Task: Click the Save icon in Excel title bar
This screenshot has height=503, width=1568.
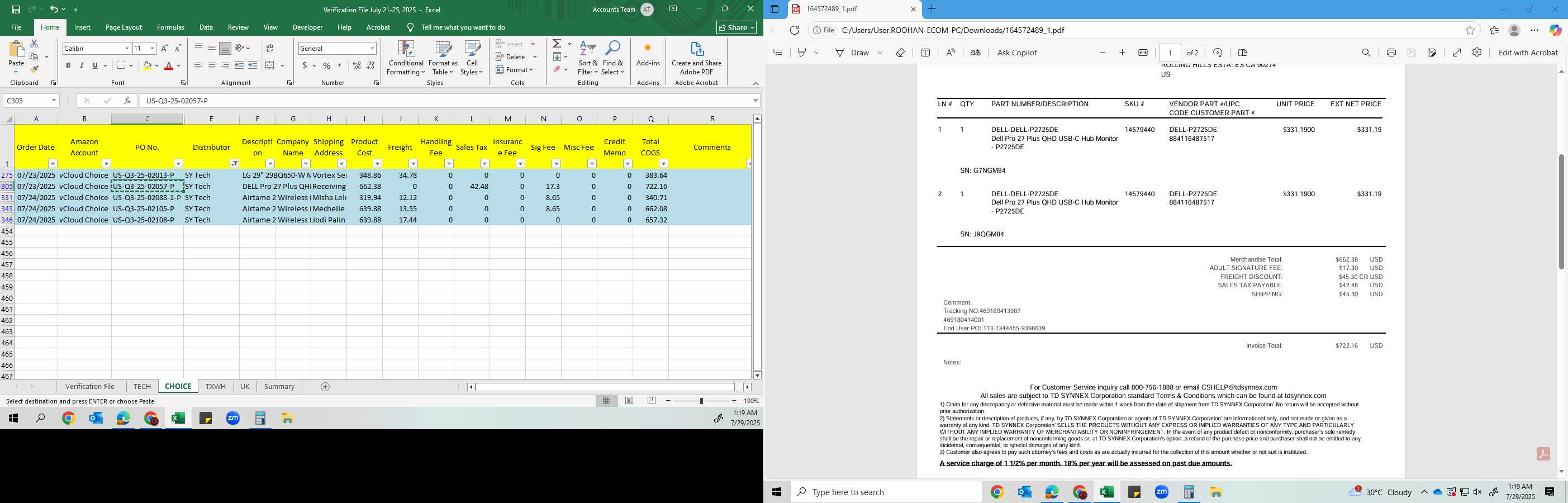Action: coord(16,9)
